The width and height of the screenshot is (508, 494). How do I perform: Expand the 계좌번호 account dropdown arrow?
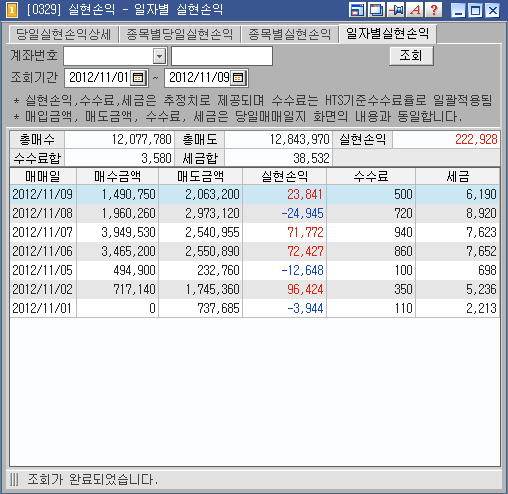160,56
